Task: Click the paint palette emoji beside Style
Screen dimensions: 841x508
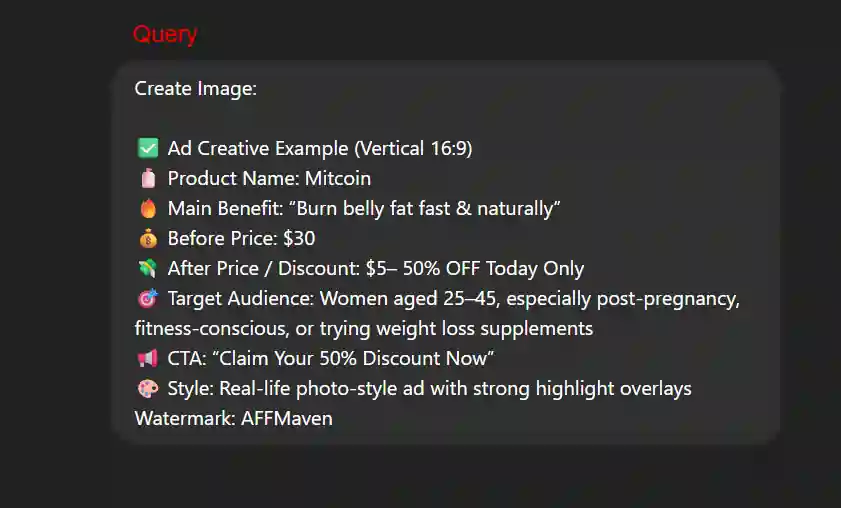Action: [x=147, y=389]
